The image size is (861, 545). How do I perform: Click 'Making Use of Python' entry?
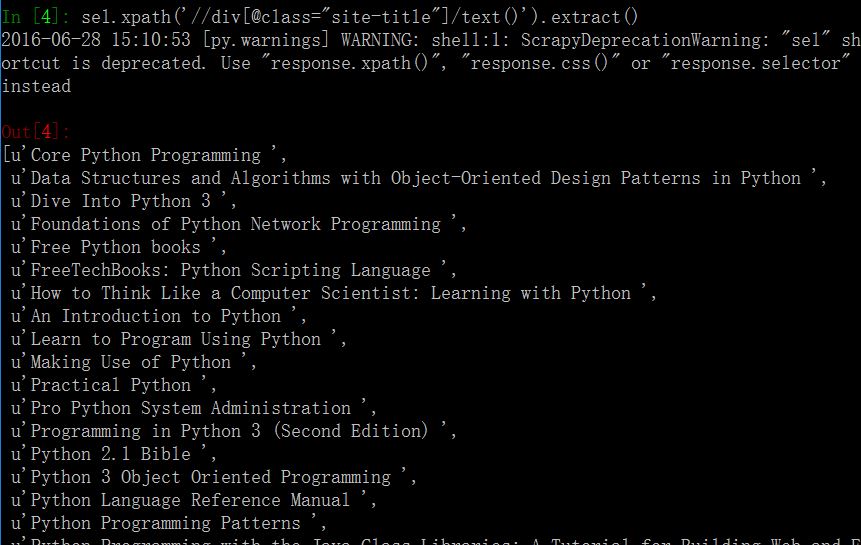coord(131,362)
